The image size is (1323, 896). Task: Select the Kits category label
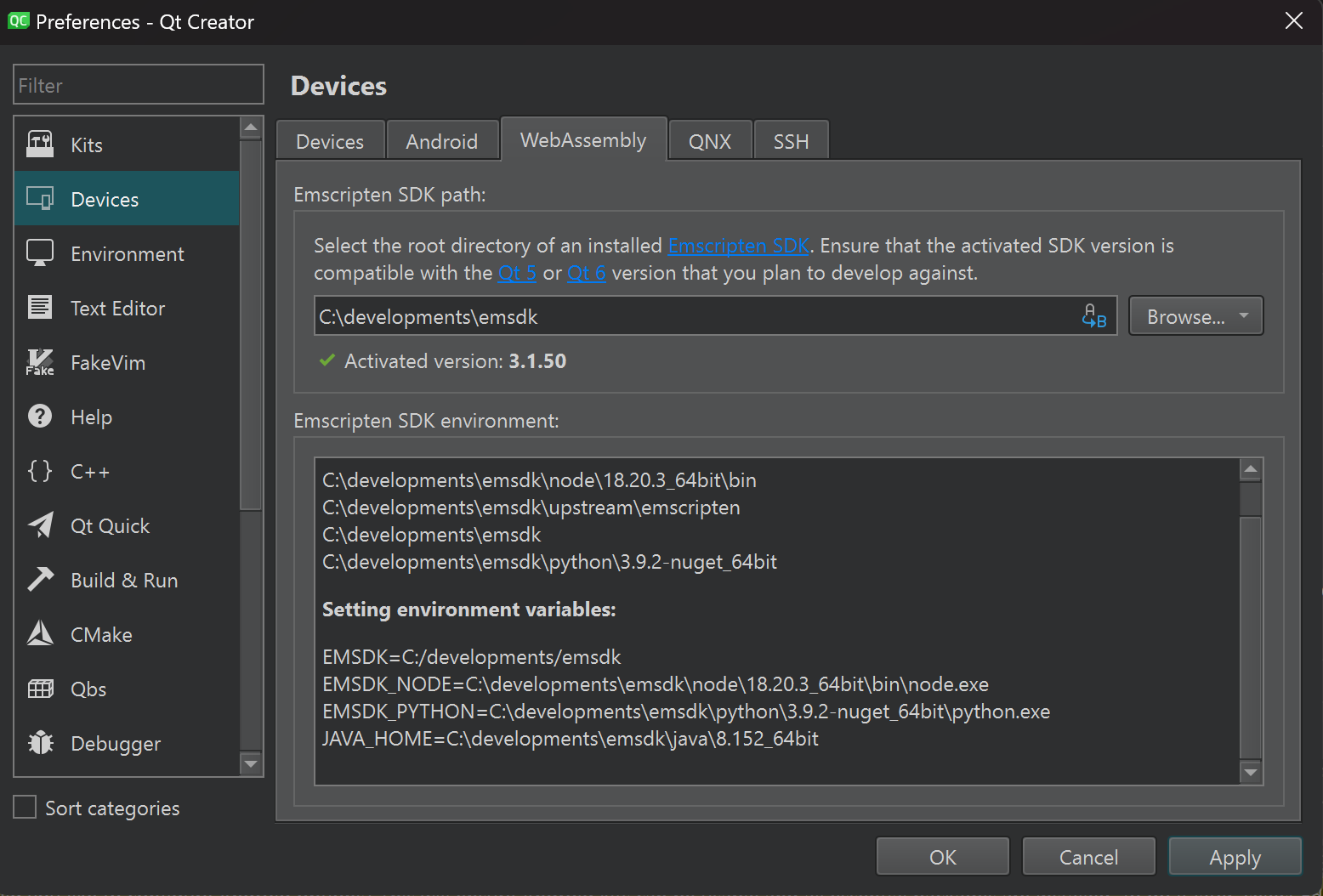point(87,145)
